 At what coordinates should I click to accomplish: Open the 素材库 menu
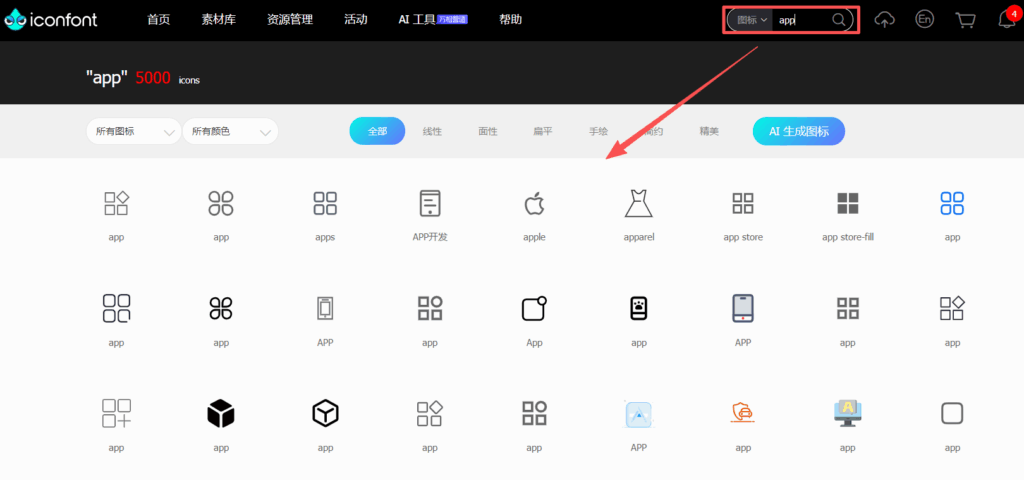pyautogui.click(x=218, y=20)
